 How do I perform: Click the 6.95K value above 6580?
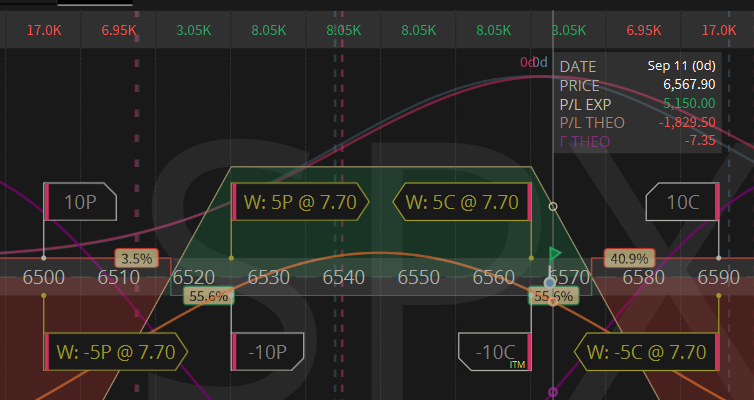click(x=644, y=30)
